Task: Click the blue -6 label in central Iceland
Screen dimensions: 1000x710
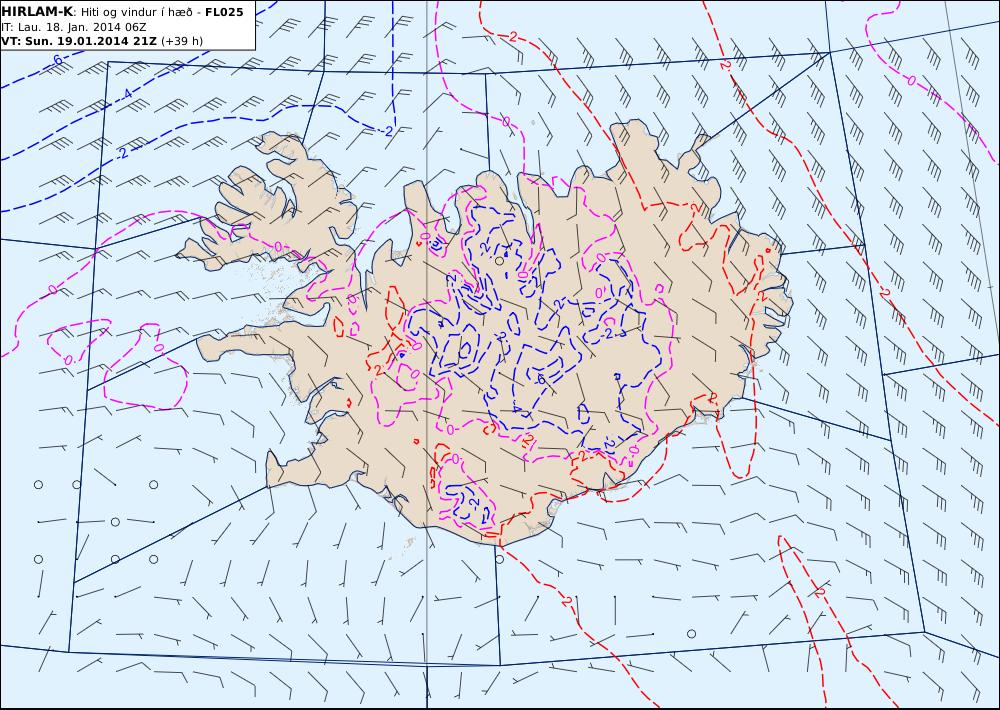Action: point(541,379)
